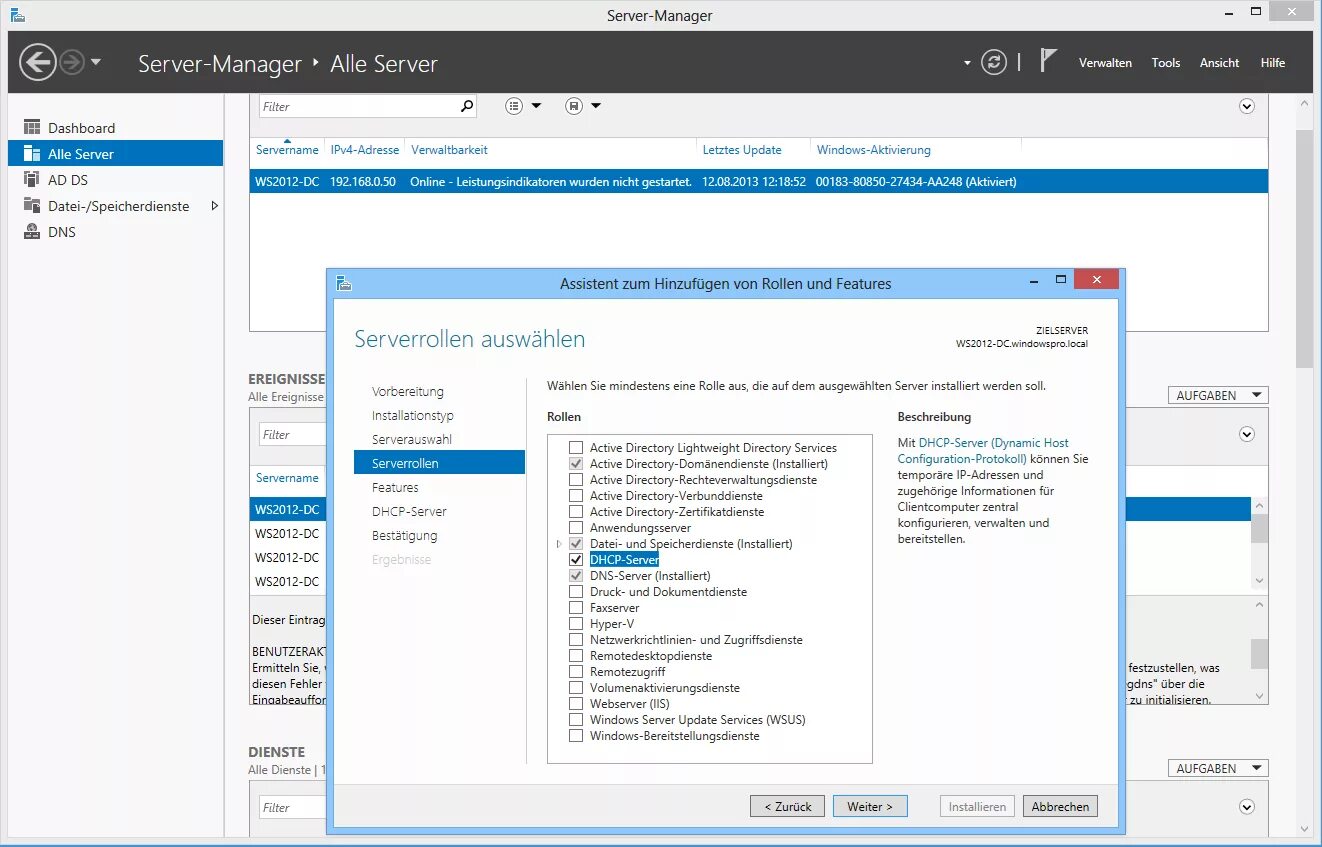Sort by Servername column header
The height and width of the screenshot is (847, 1322).
tap(287, 150)
